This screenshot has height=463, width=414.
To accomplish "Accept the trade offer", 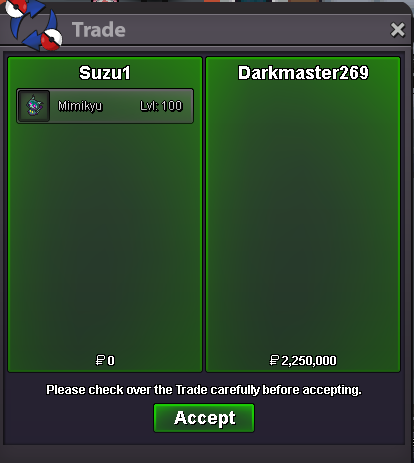I will (204, 418).
